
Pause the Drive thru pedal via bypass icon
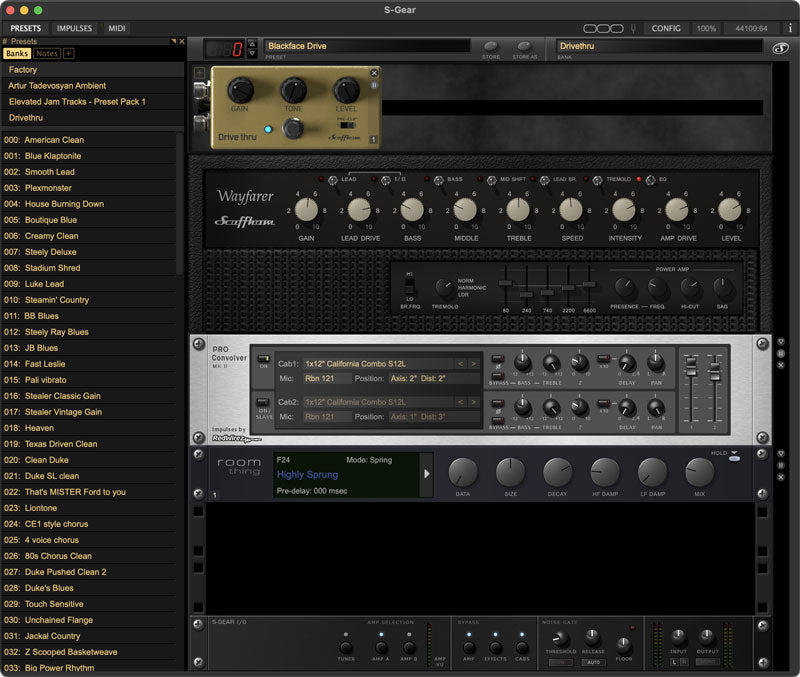coord(374,85)
